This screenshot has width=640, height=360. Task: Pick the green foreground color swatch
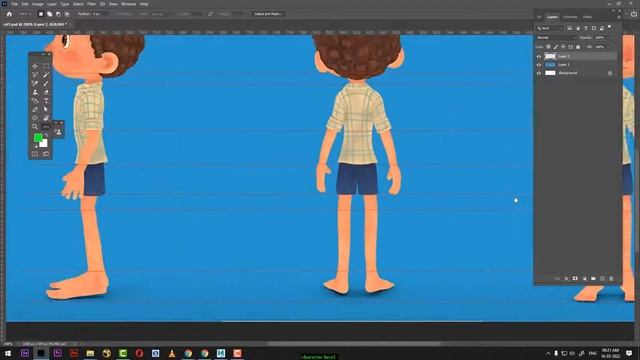click(x=38, y=138)
